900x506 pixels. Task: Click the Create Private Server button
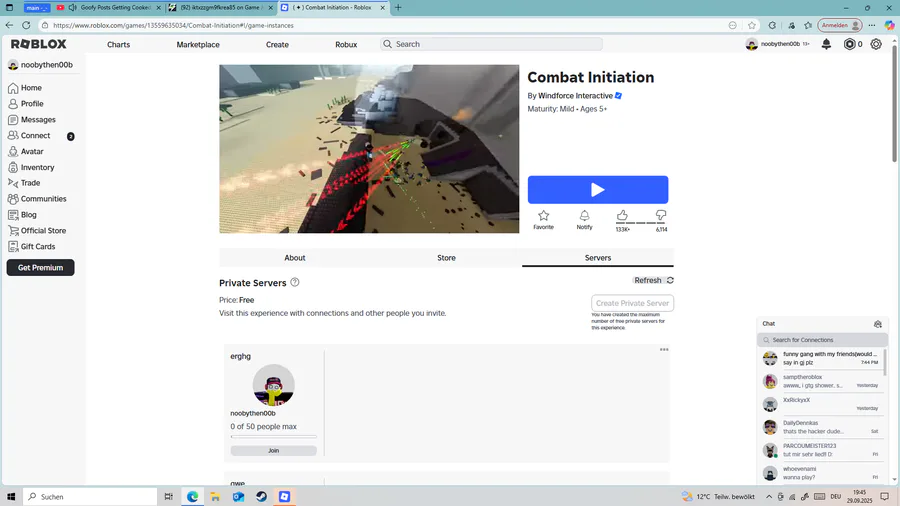click(x=633, y=303)
